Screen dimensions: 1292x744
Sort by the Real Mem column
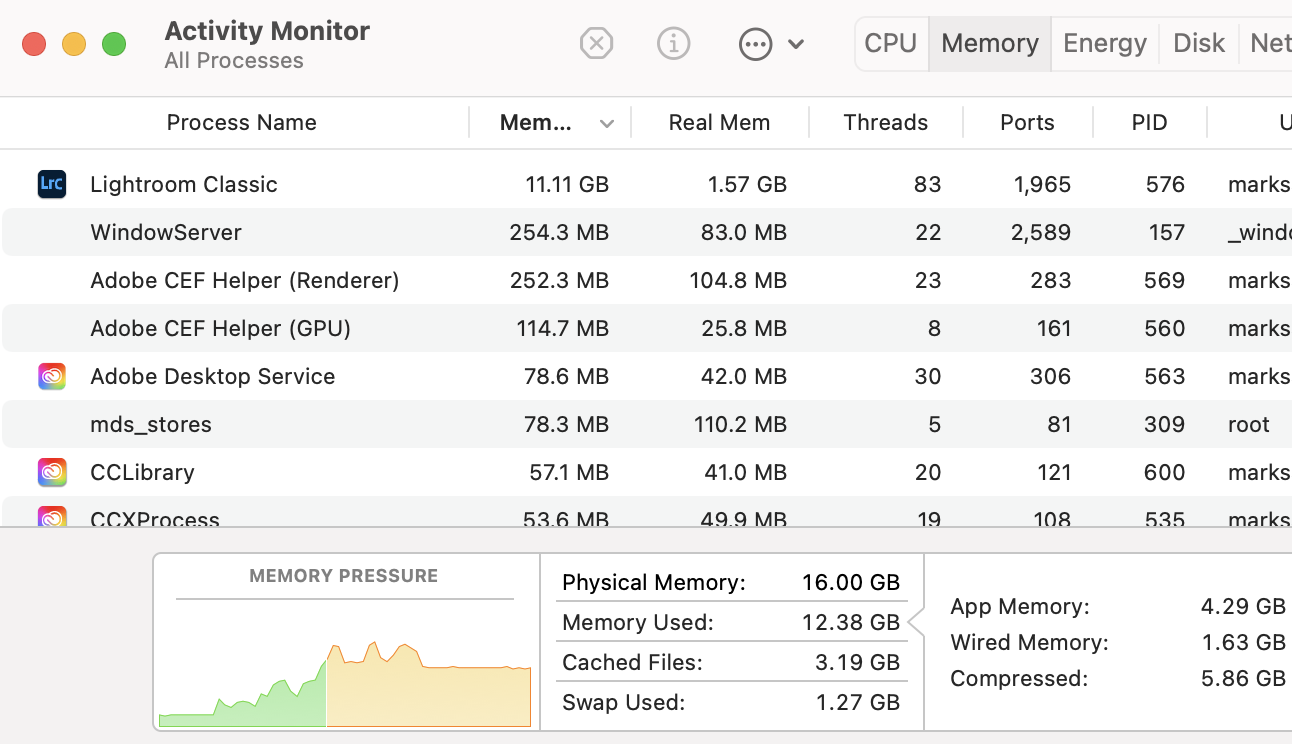(719, 123)
